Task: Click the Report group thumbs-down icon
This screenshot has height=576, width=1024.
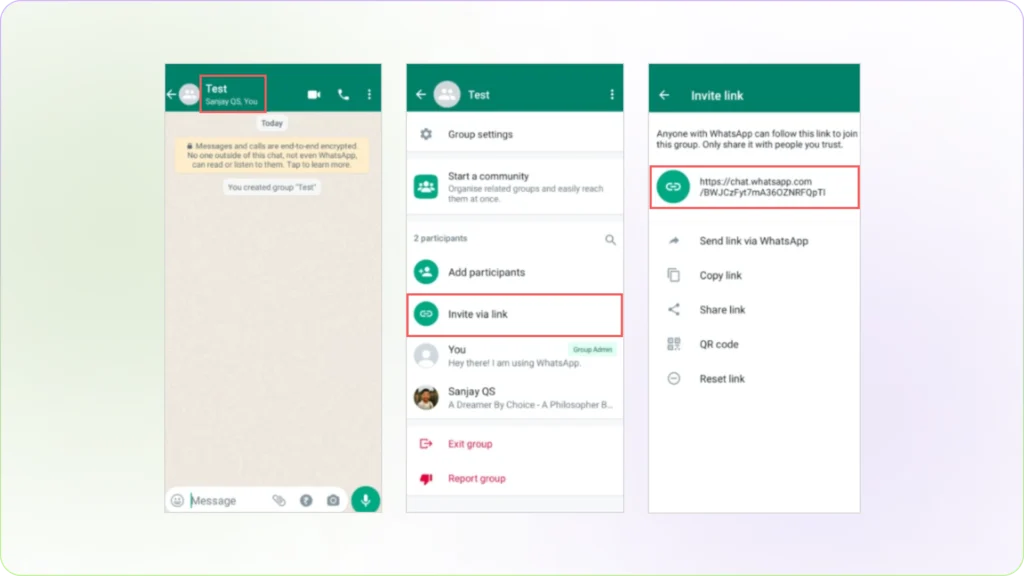Action: 426,479
